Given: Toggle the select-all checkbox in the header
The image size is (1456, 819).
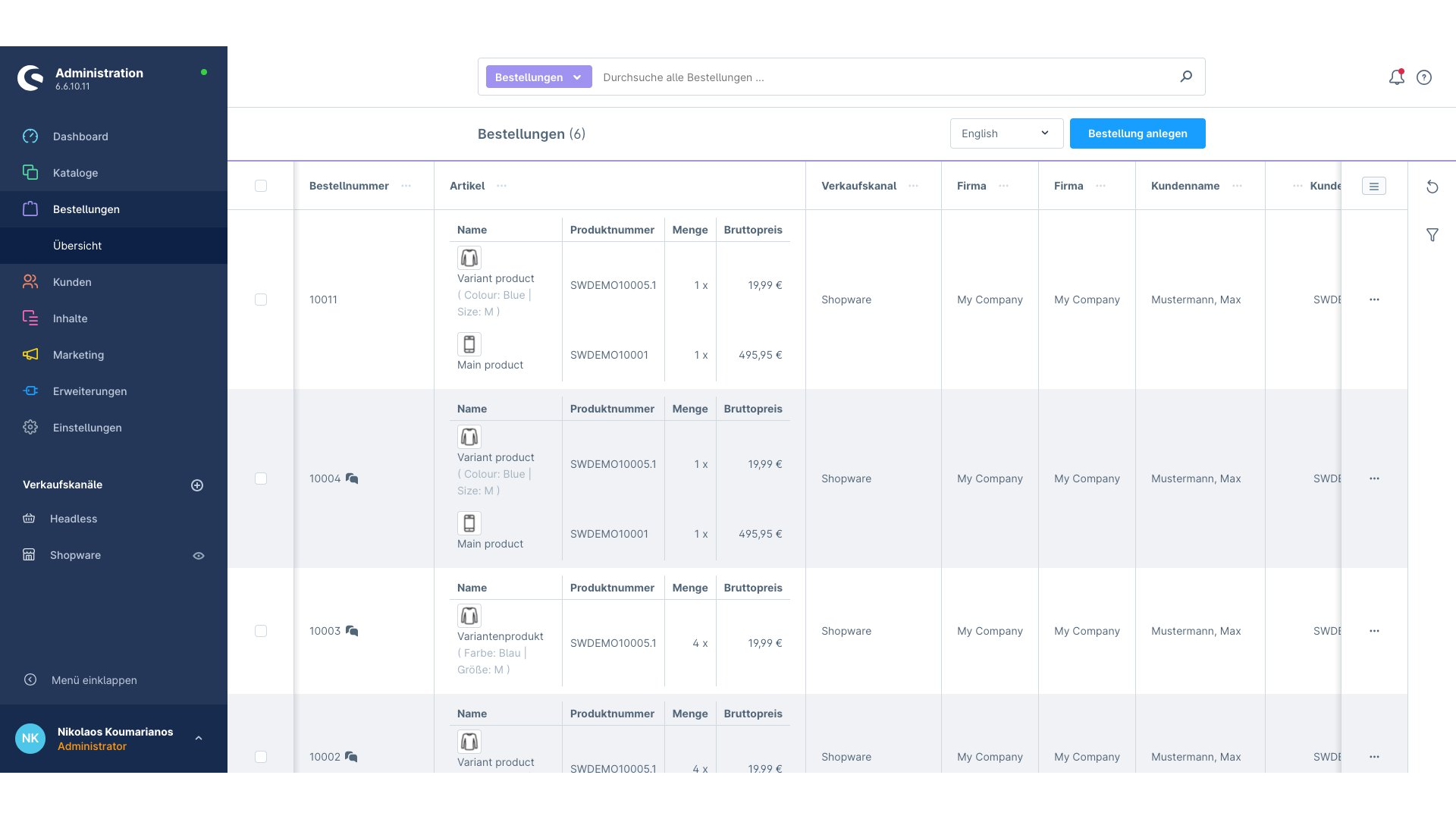Looking at the screenshot, I should pos(261,185).
